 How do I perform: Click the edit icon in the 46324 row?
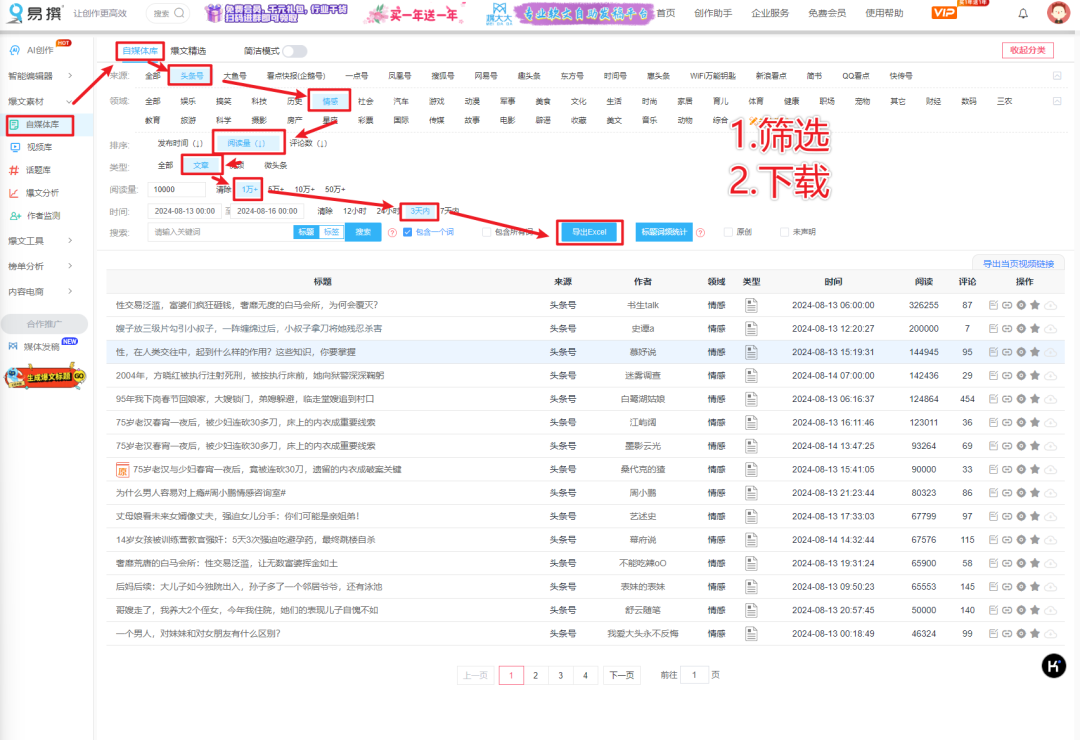993,634
